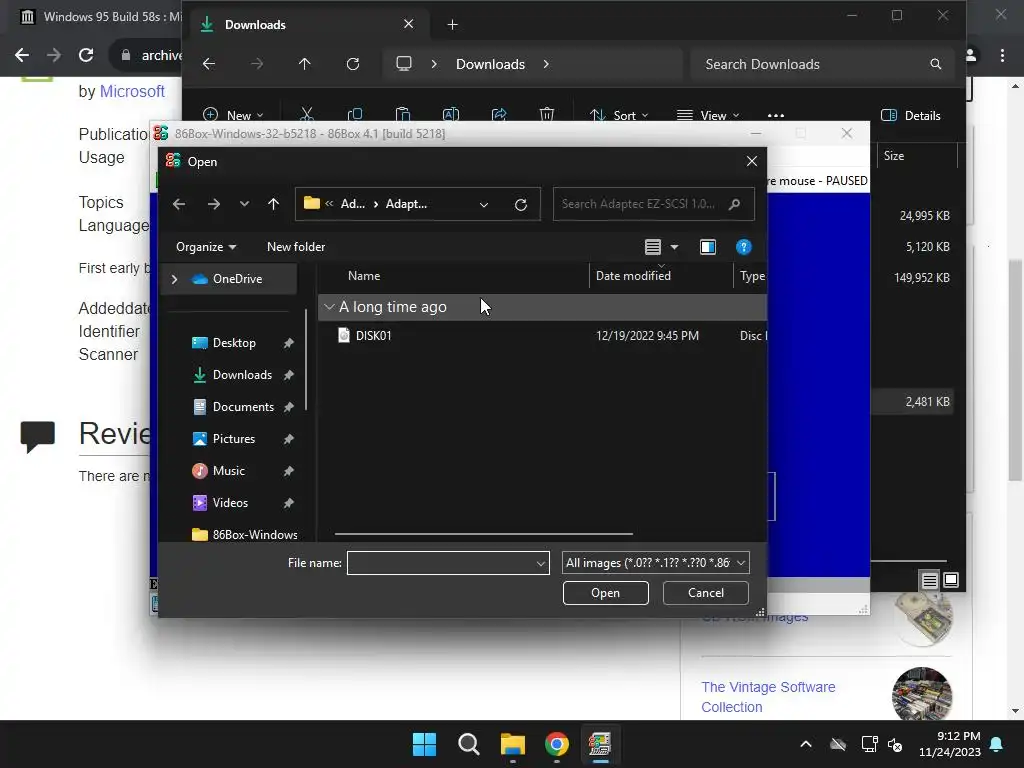Click the File name input field
1024x768 pixels.
441,563
